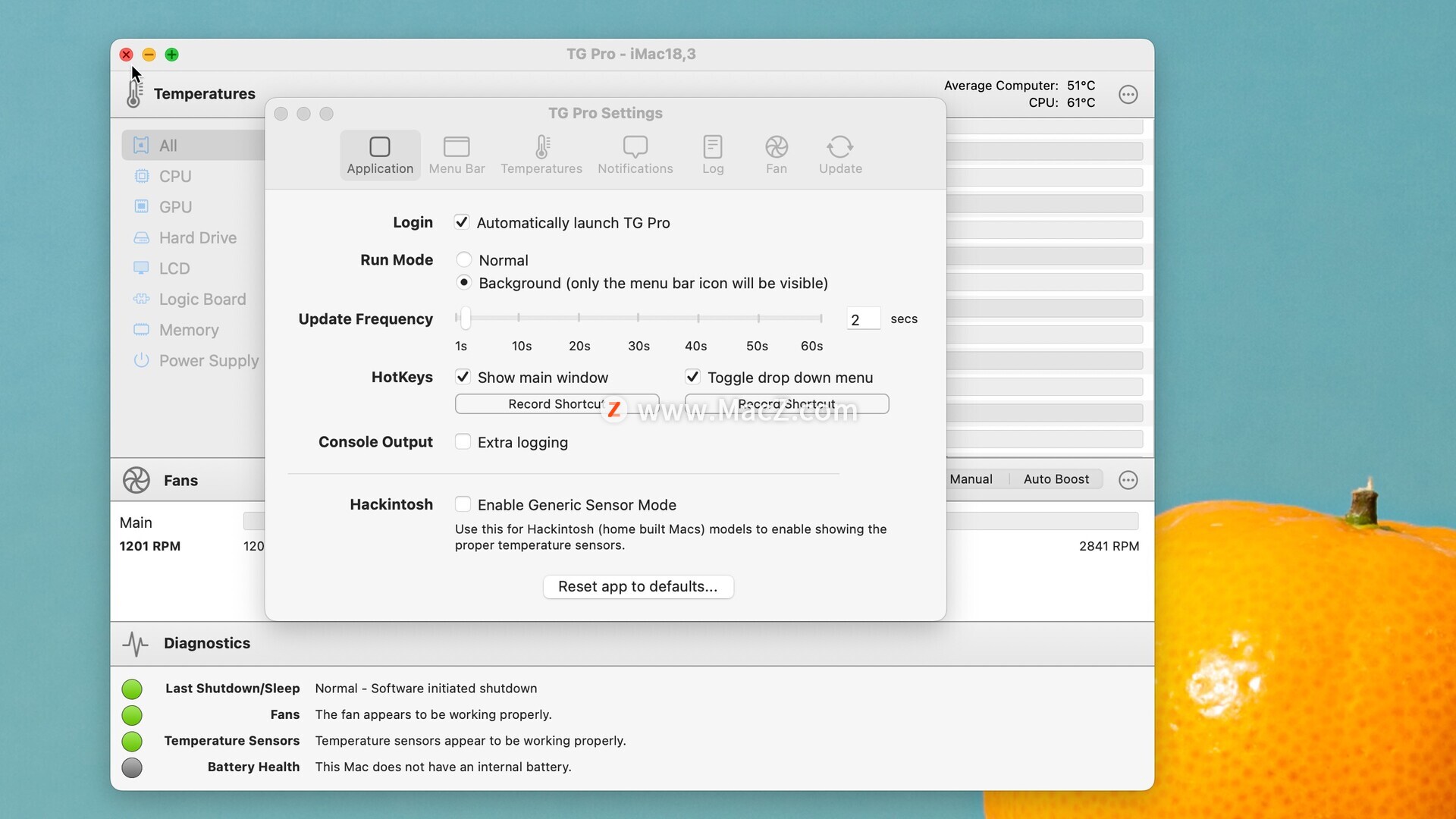Click the Fans section fan icon
This screenshot has width=1456, height=819.
(136, 479)
